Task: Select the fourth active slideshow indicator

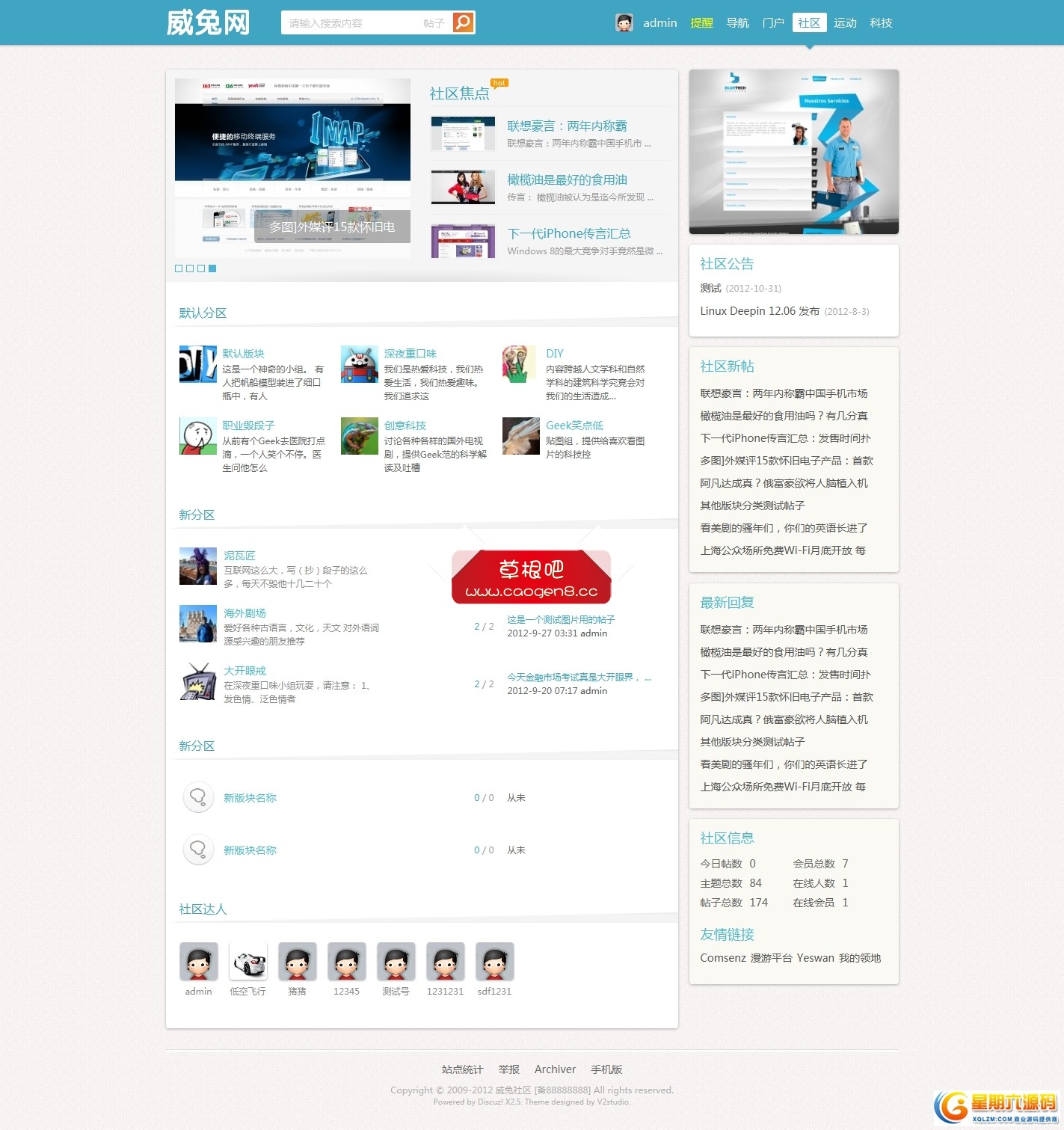Action: [x=212, y=268]
